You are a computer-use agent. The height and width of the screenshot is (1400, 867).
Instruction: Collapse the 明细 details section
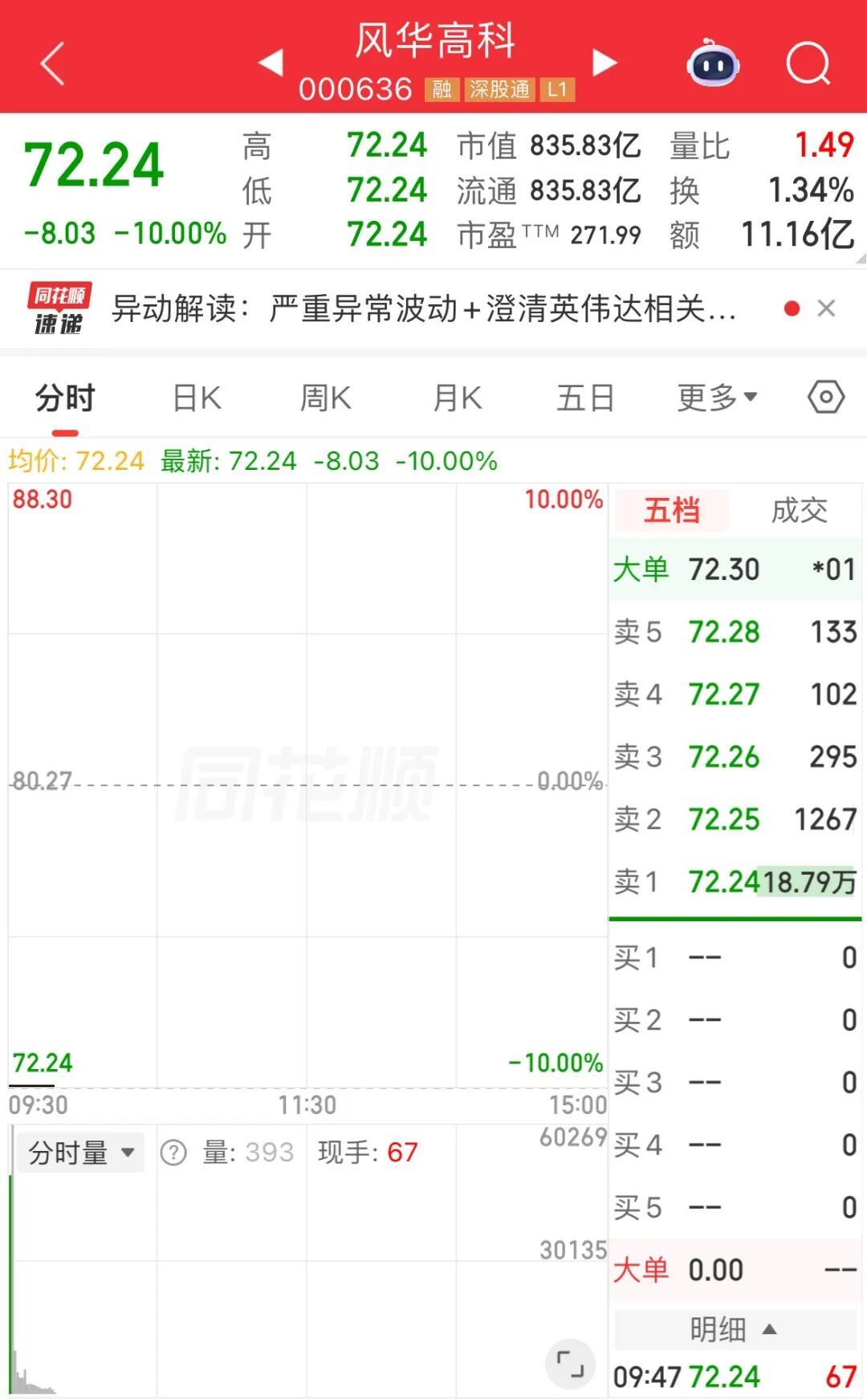coord(735,1329)
